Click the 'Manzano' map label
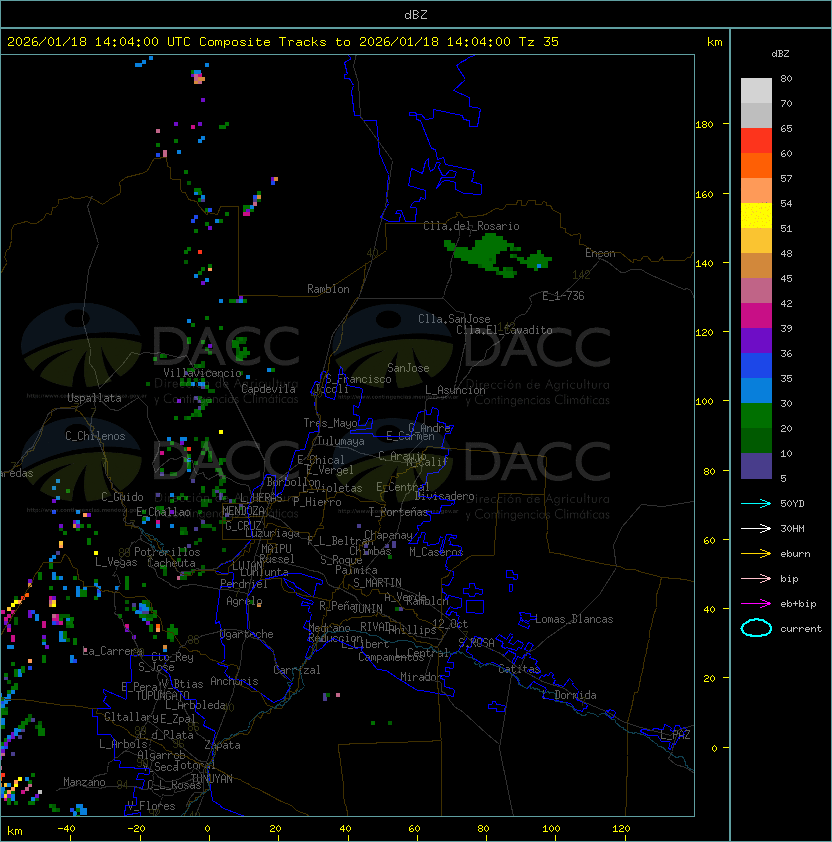 pos(84,782)
